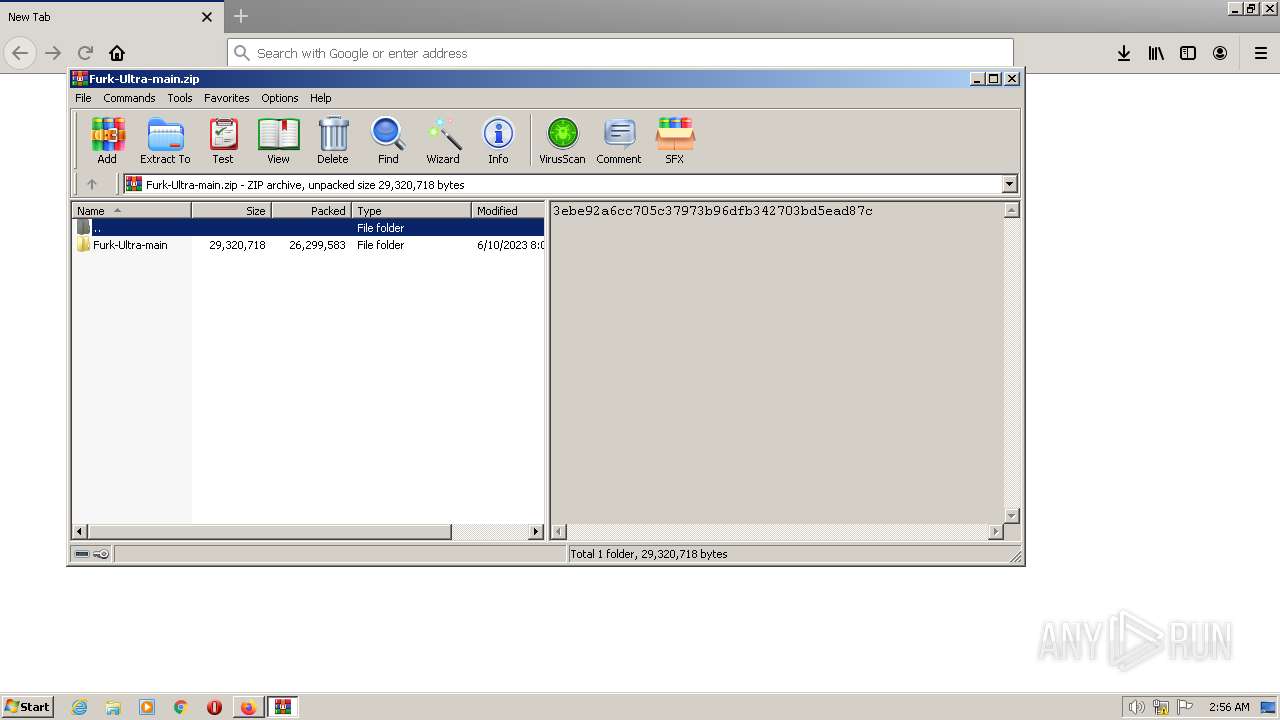Open the Tools menu

[180, 98]
